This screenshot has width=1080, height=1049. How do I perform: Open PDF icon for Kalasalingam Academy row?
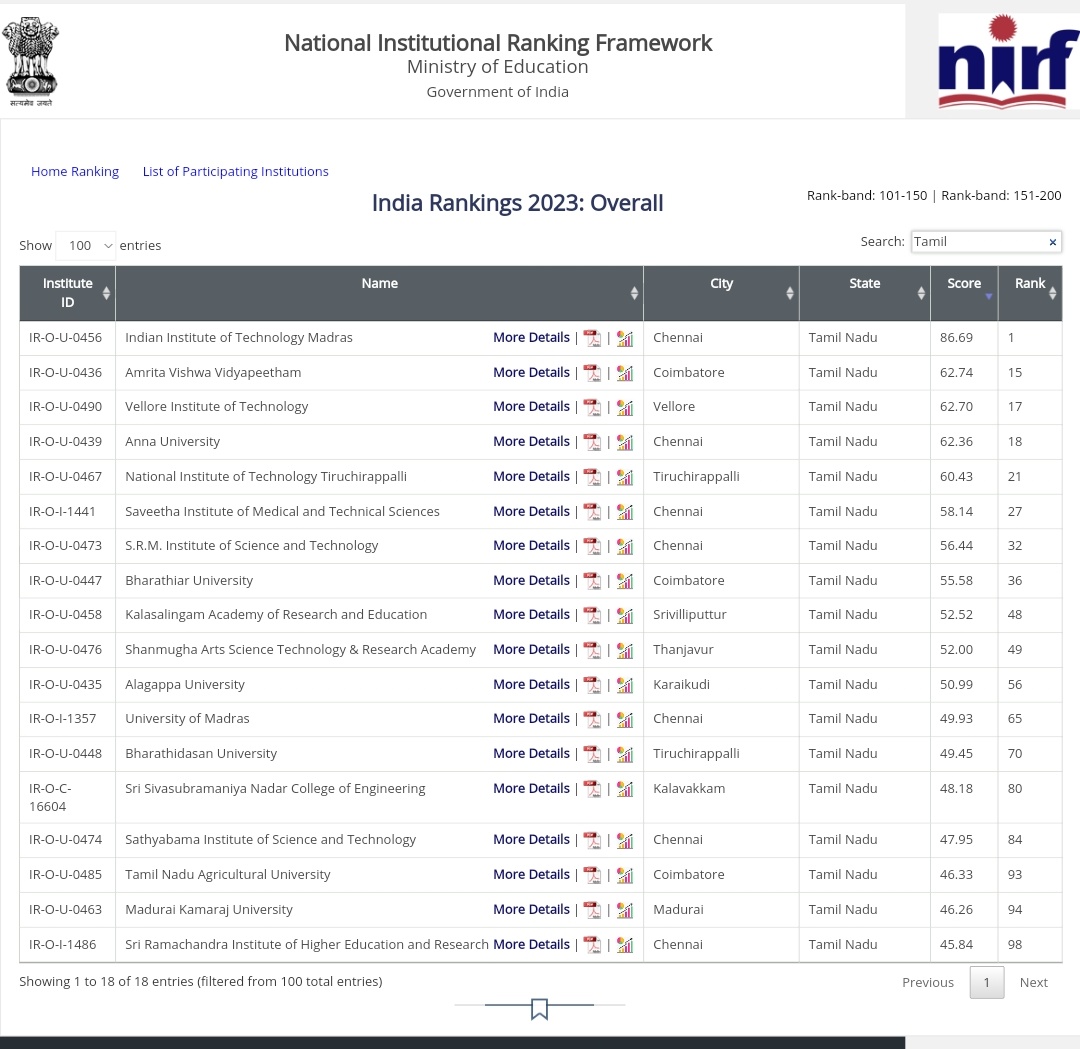(x=592, y=615)
